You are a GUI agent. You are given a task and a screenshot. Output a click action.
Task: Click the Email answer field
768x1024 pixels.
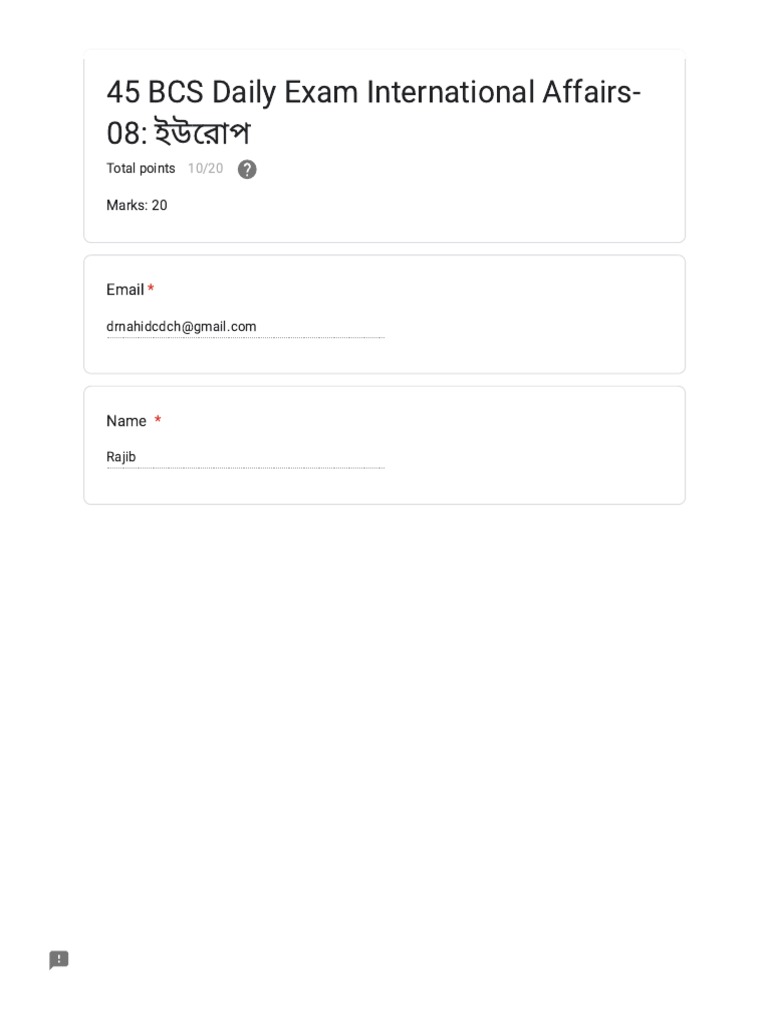(x=246, y=327)
